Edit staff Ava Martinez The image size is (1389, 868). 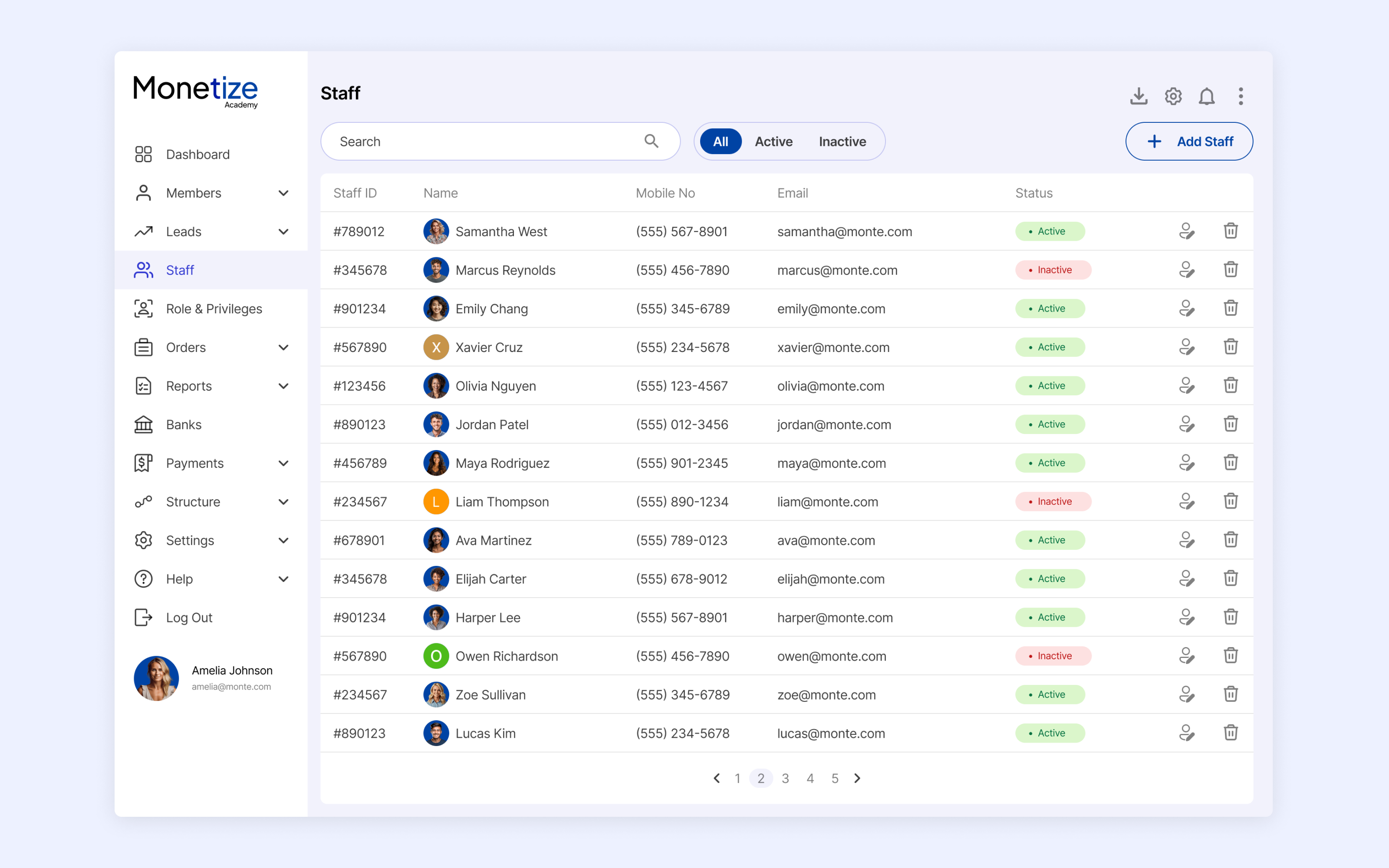click(x=1186, y=540)
